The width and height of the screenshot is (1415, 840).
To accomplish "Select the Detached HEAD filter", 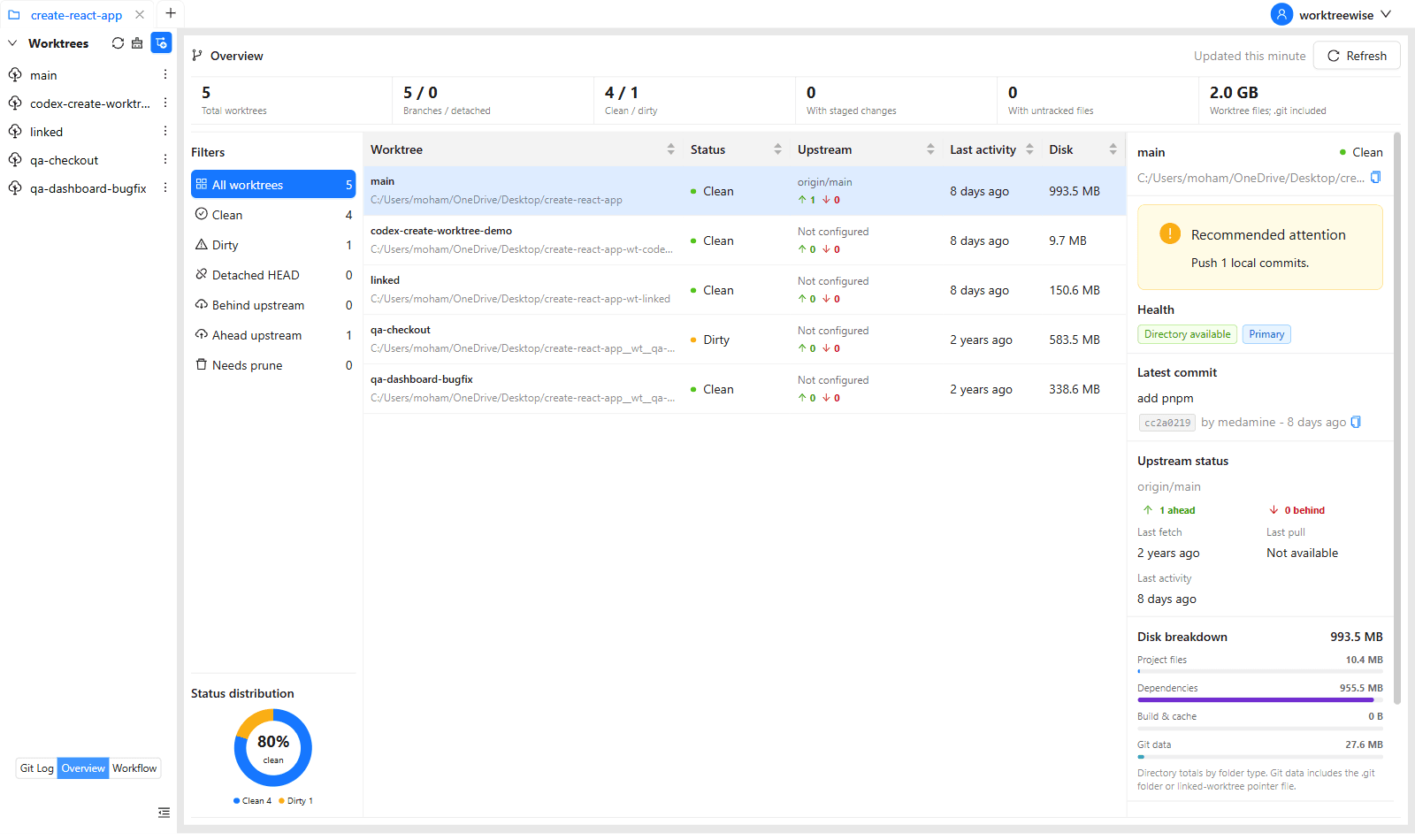I will point(273,275).
